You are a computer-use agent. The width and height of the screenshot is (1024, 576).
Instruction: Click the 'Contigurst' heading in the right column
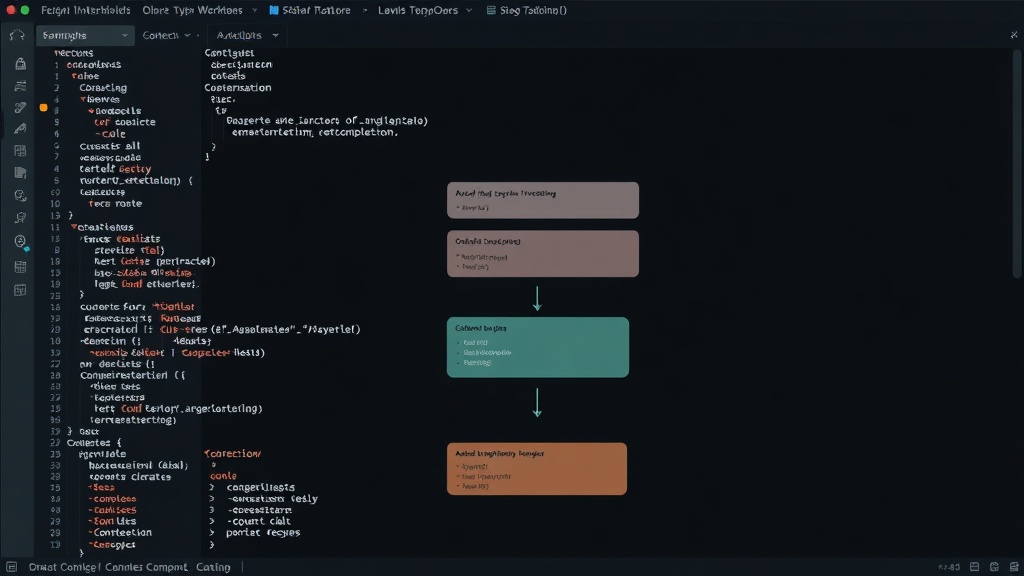[x=229, y=53]
